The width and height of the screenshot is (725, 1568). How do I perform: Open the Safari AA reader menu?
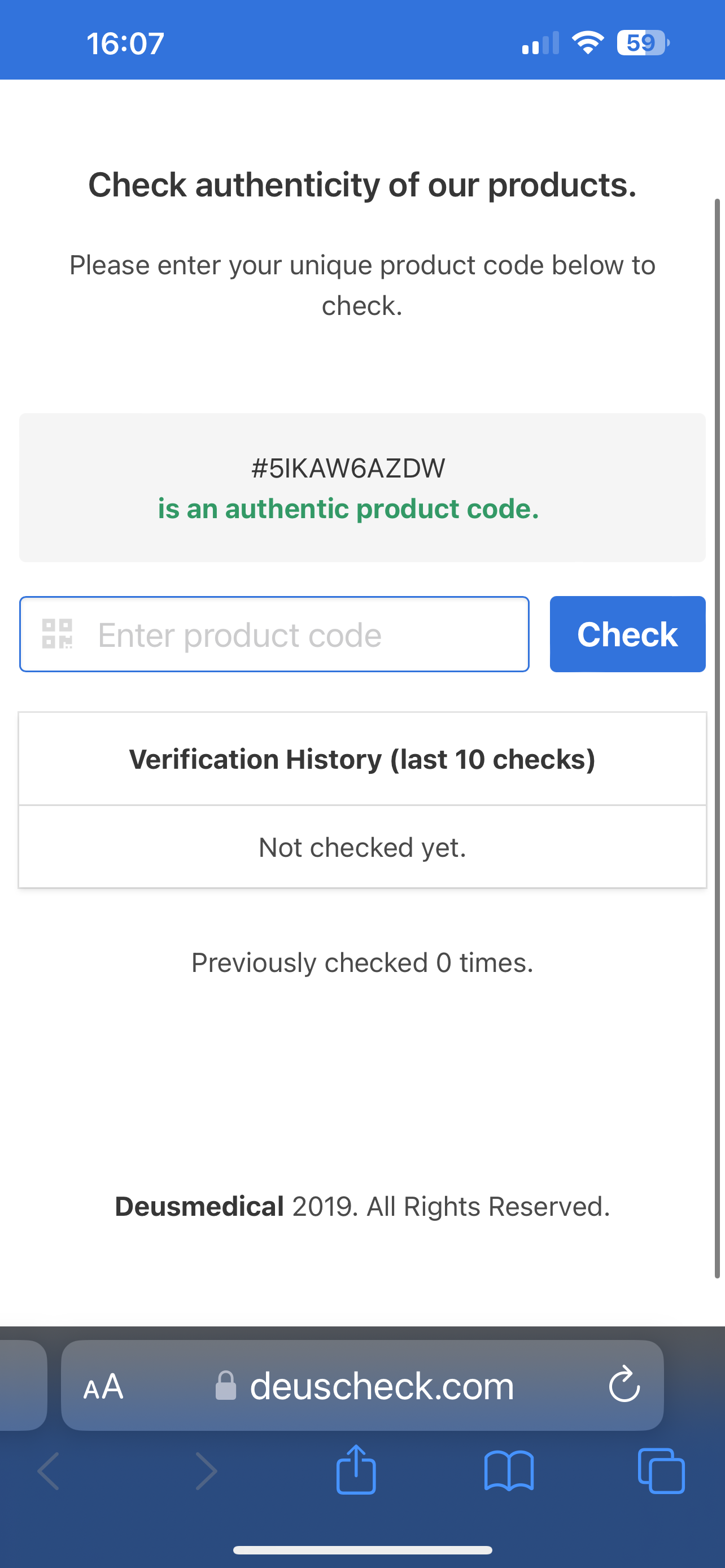point(103,1387)
